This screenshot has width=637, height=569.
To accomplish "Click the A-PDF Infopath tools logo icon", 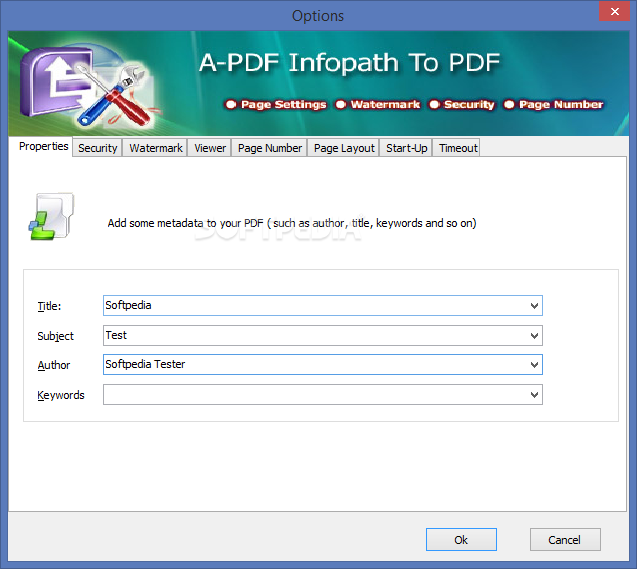I will [87, 87].
